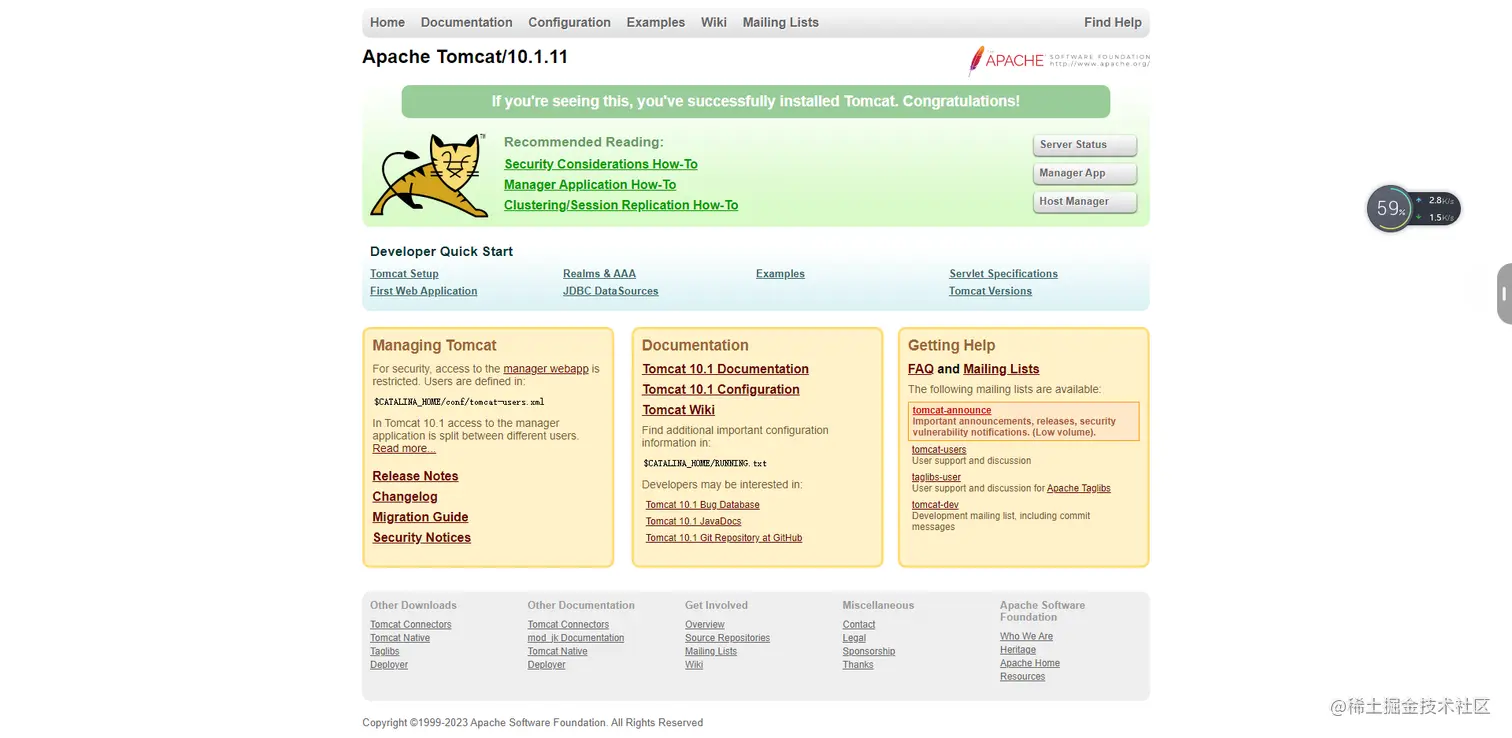Click the Read more... link
This screenshot has height=738, width=1512.
404,448
